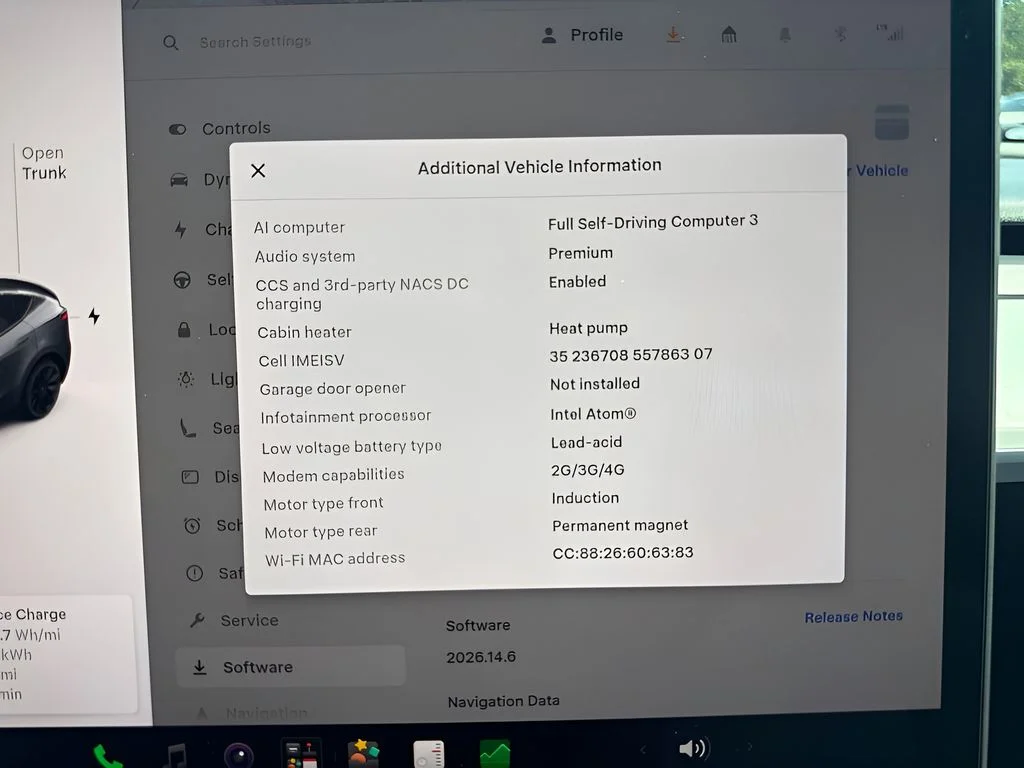Open the Profile menu label
The width and height of the screenshot is (1024, 768).
pos(596,35)
